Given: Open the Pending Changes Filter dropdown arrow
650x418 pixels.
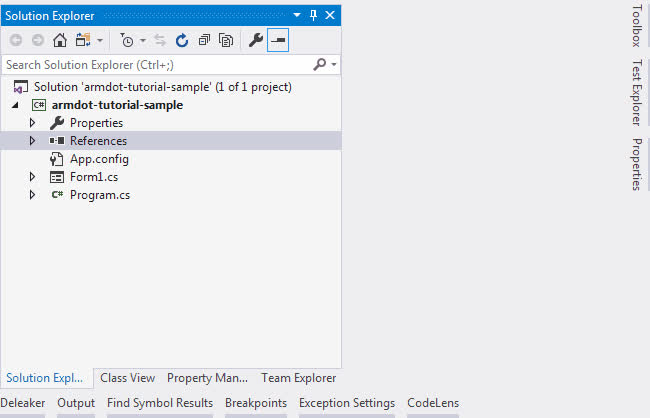Looking at the screenshot, I should click(x=143, y=41).
